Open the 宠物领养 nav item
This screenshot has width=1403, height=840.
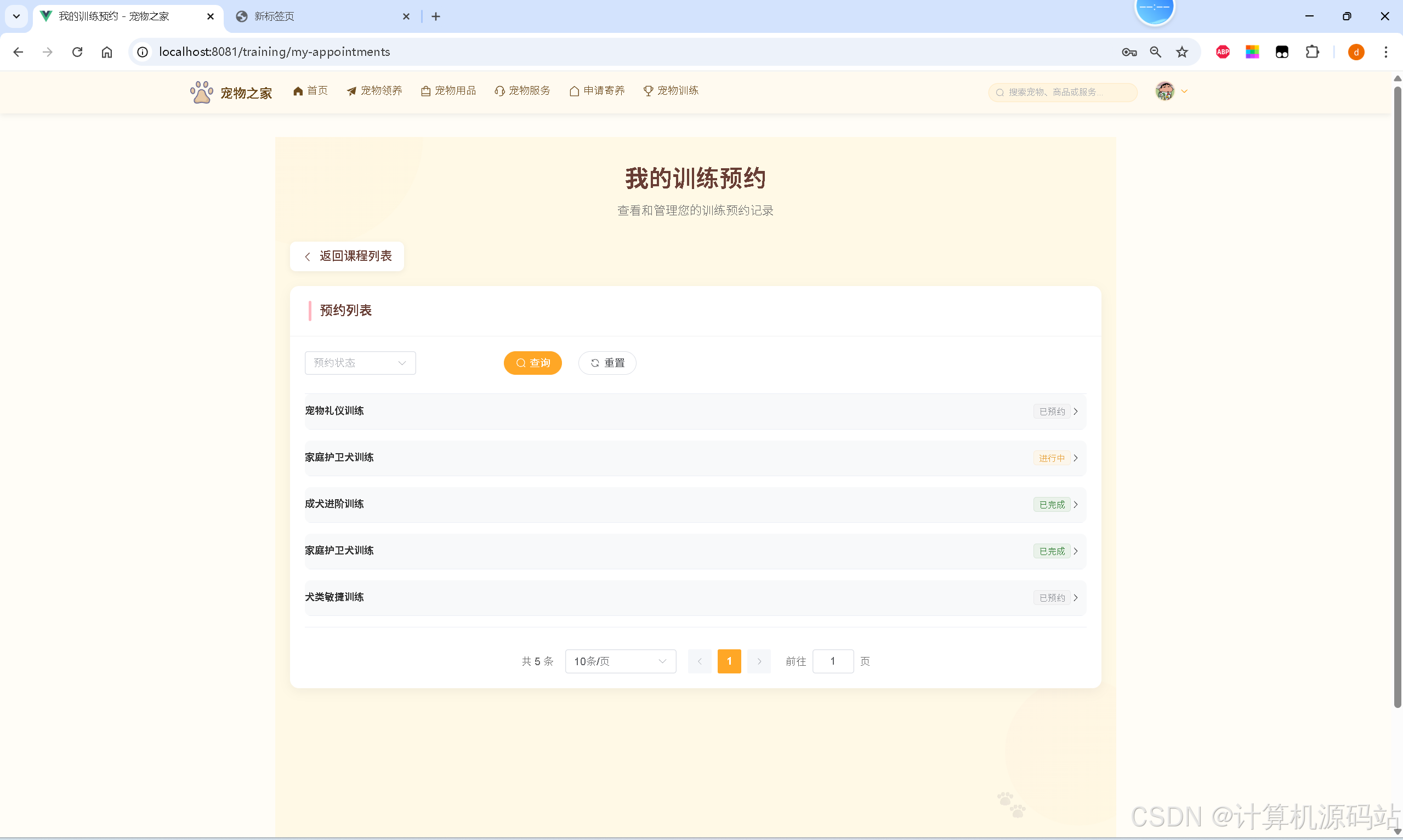click(x=374, y=90)
